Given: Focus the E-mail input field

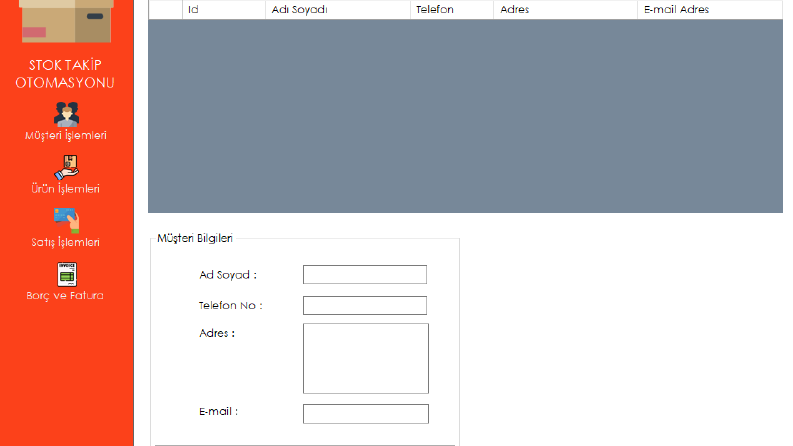Looking at the screenshot, I should [x=366, y=414].
